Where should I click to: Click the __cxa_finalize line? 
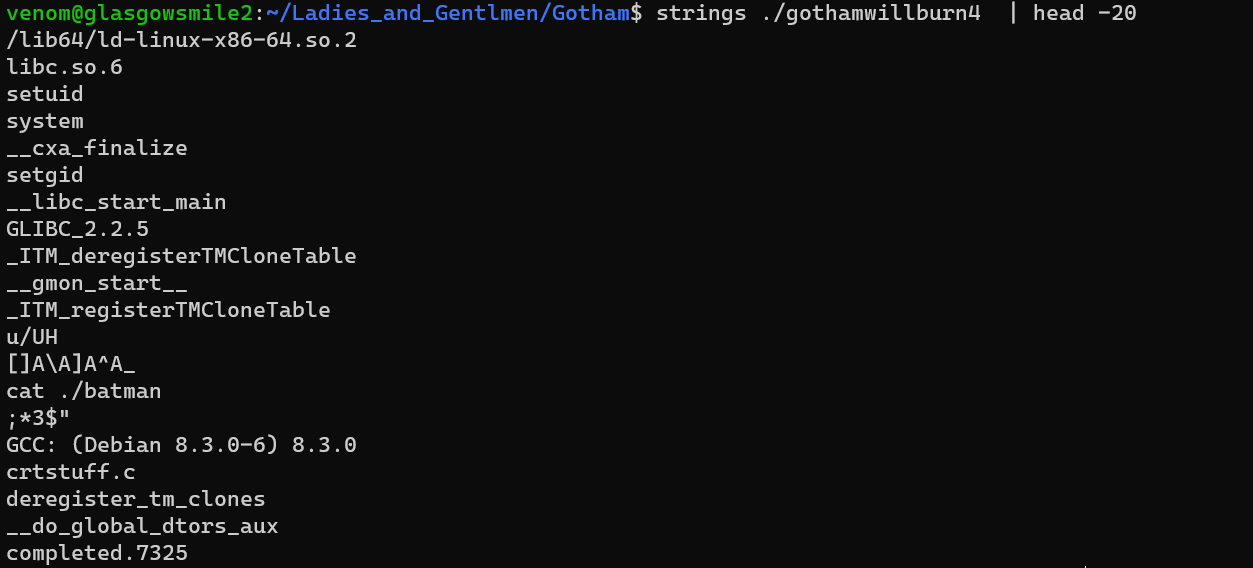pyautogui.click(x=97, y=148)
